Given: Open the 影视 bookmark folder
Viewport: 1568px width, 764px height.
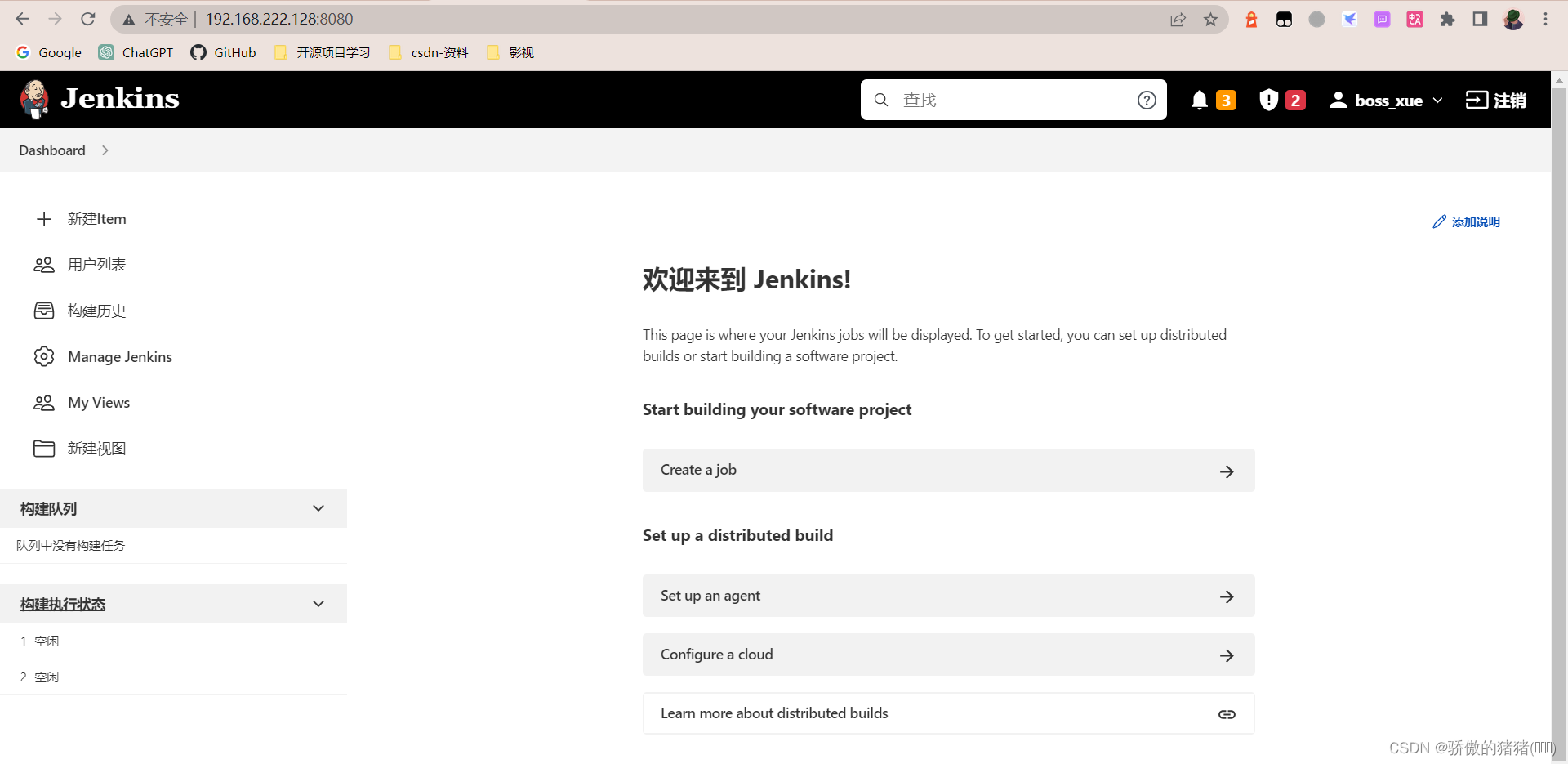Looking at the screenshot, I should [510, 52].
